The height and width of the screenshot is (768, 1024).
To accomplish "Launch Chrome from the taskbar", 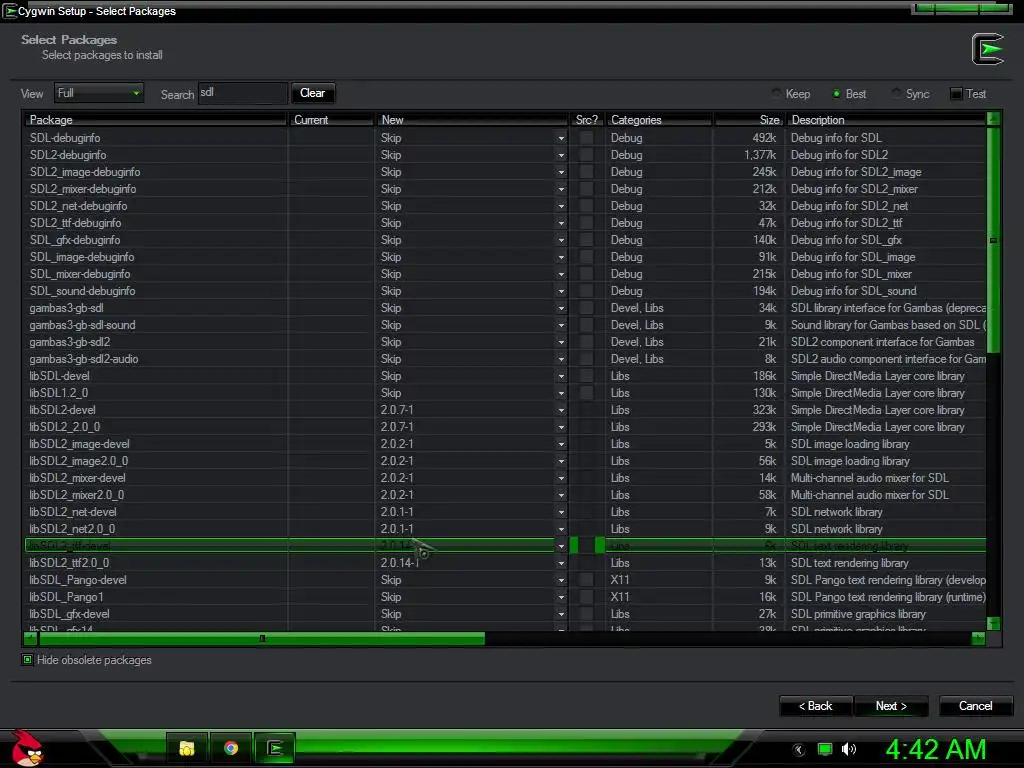I will [231, 748].
